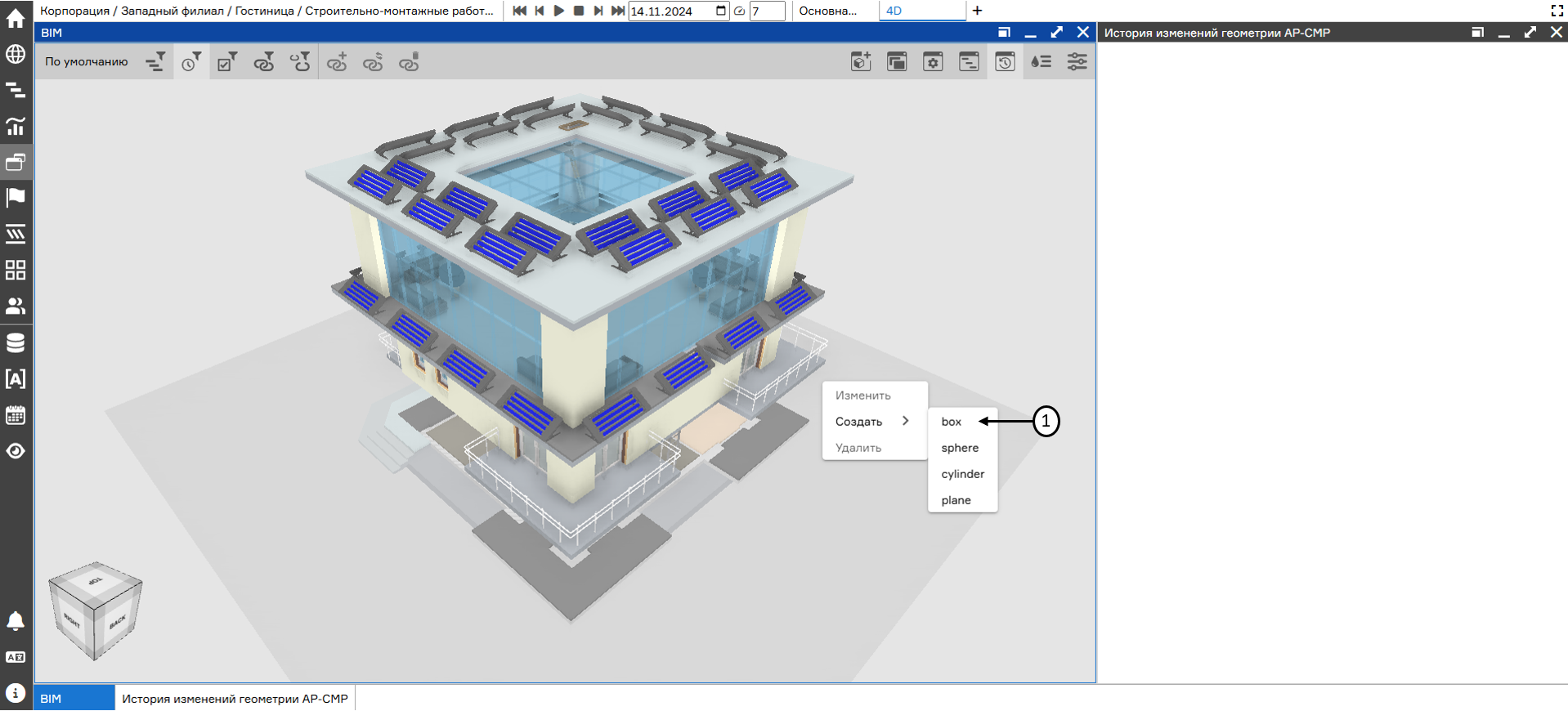The image size is (1568, 711).
Task: Toggle the unlinked elements filter icon
Action: coord(300,62)
